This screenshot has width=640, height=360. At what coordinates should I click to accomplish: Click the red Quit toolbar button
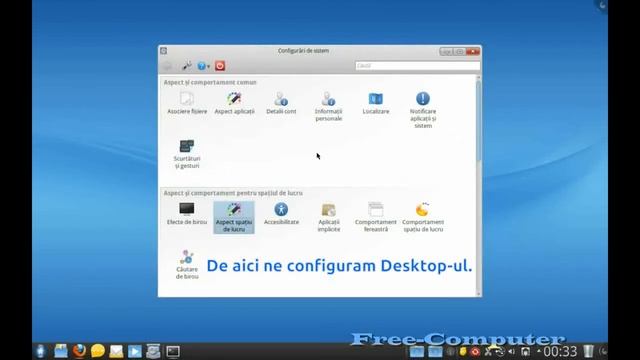pos(220,66)
